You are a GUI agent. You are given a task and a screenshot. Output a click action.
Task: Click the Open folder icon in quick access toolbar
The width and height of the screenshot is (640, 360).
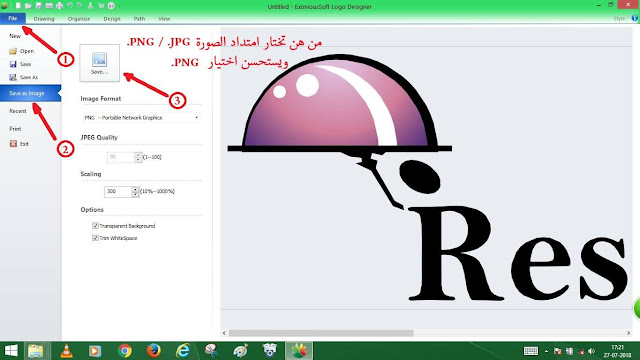click(28, 6)
